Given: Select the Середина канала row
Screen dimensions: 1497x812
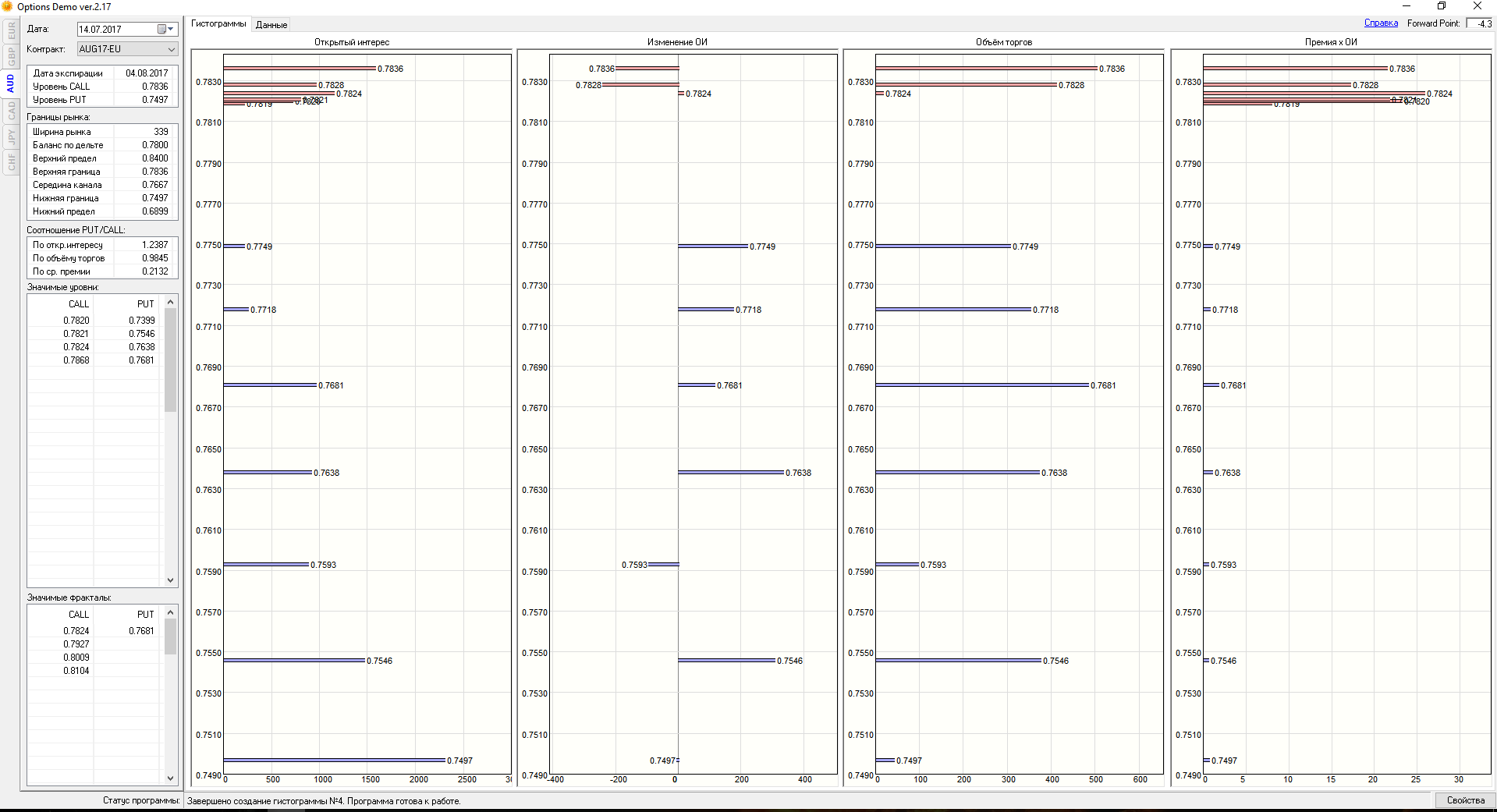Looking at the screenshot, I should tap(102, 185).
